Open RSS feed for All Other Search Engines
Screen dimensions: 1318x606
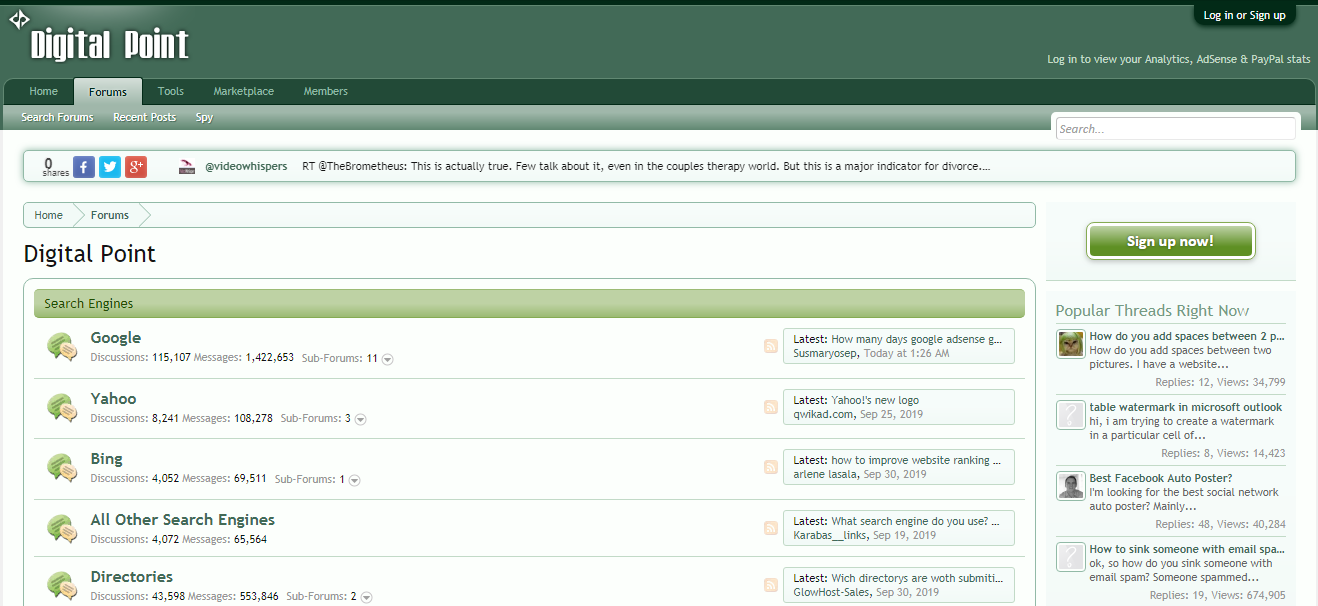click(771, 528)
